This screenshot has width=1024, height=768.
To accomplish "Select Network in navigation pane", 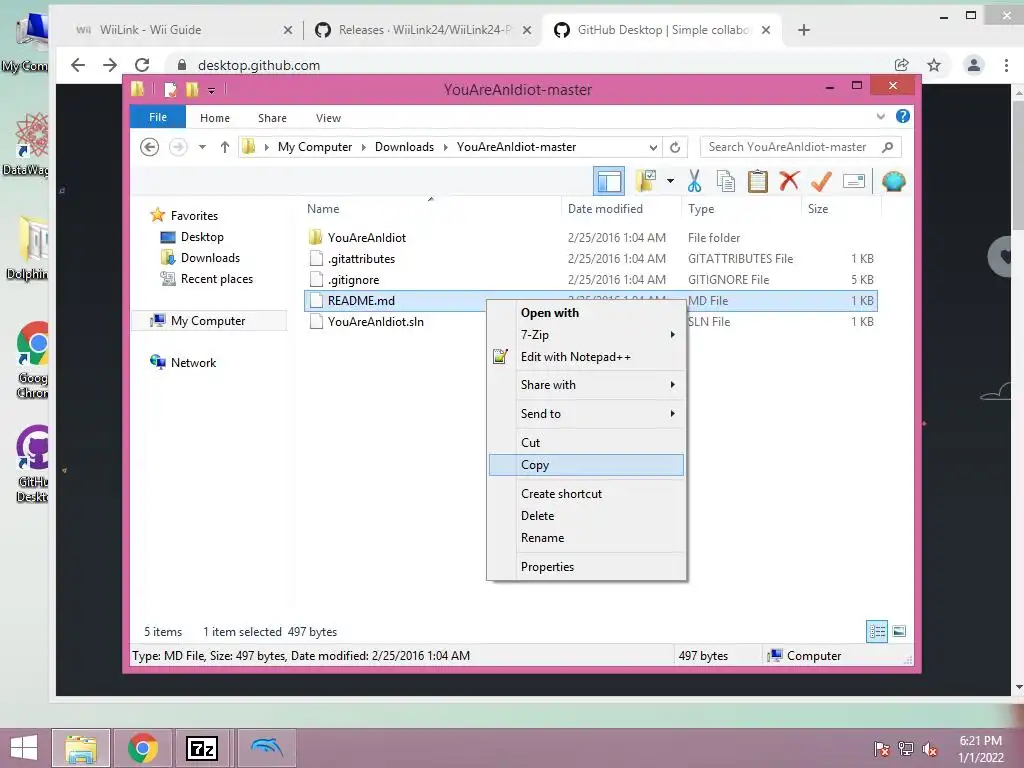I will point(193,362).
